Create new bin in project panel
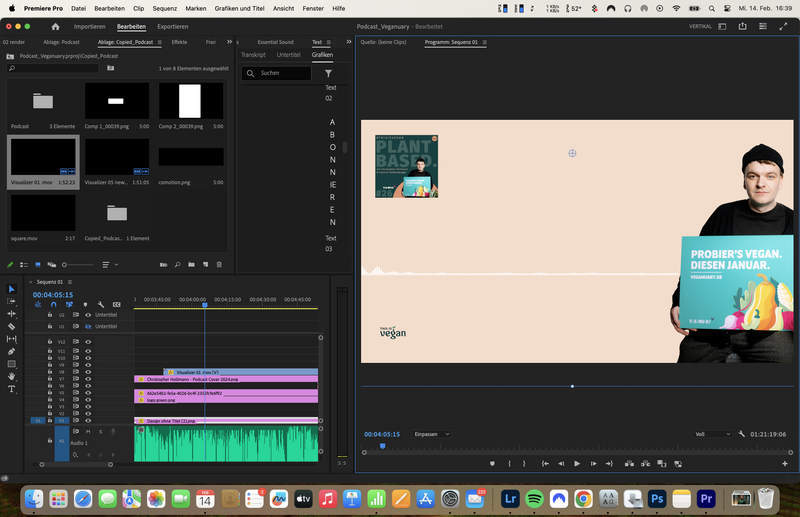Screen dimensions: 800x517 (x=191, y=265)
